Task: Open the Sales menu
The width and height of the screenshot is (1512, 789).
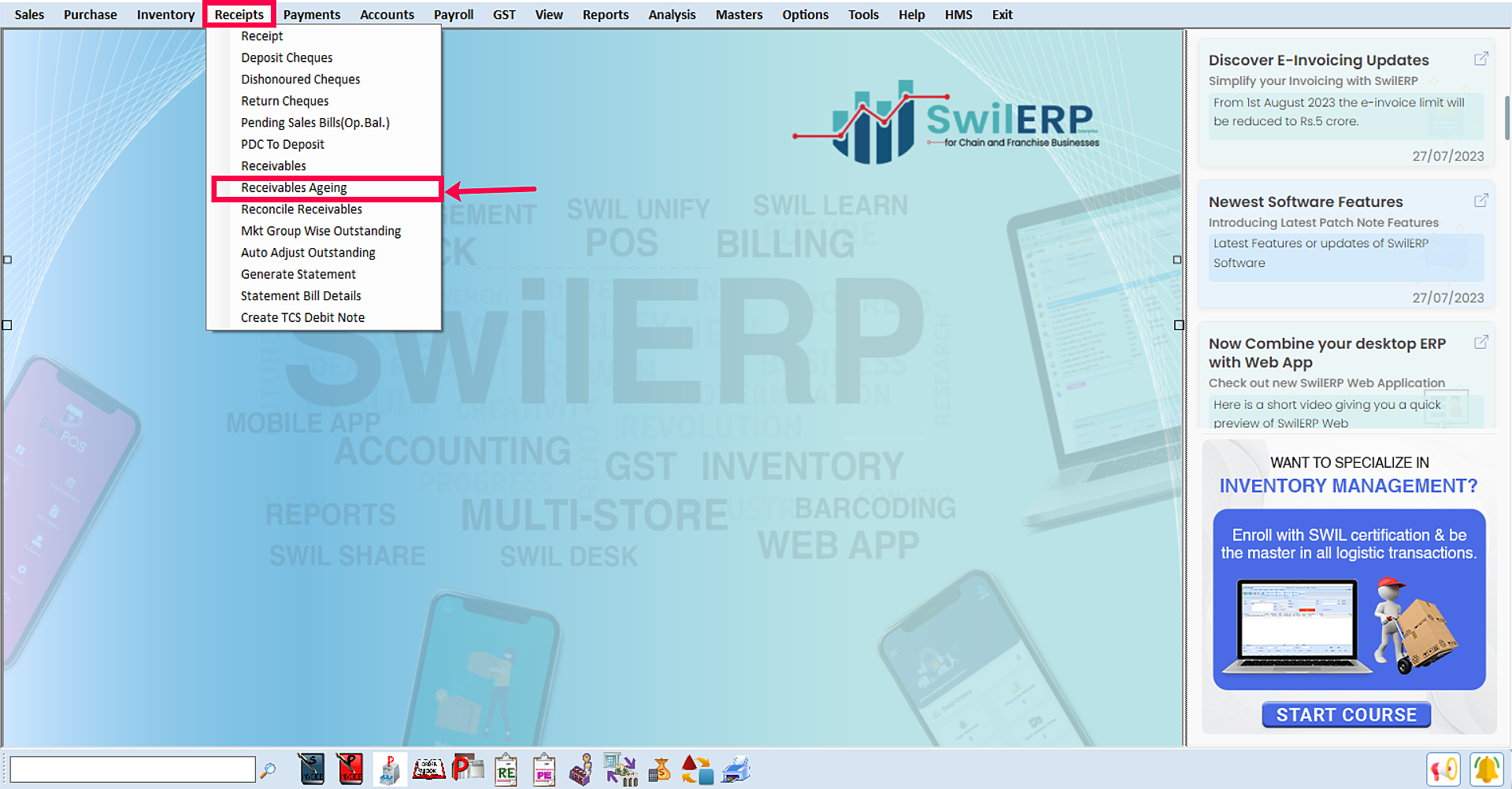Action: pyautogui.click(x=29, y=14)
